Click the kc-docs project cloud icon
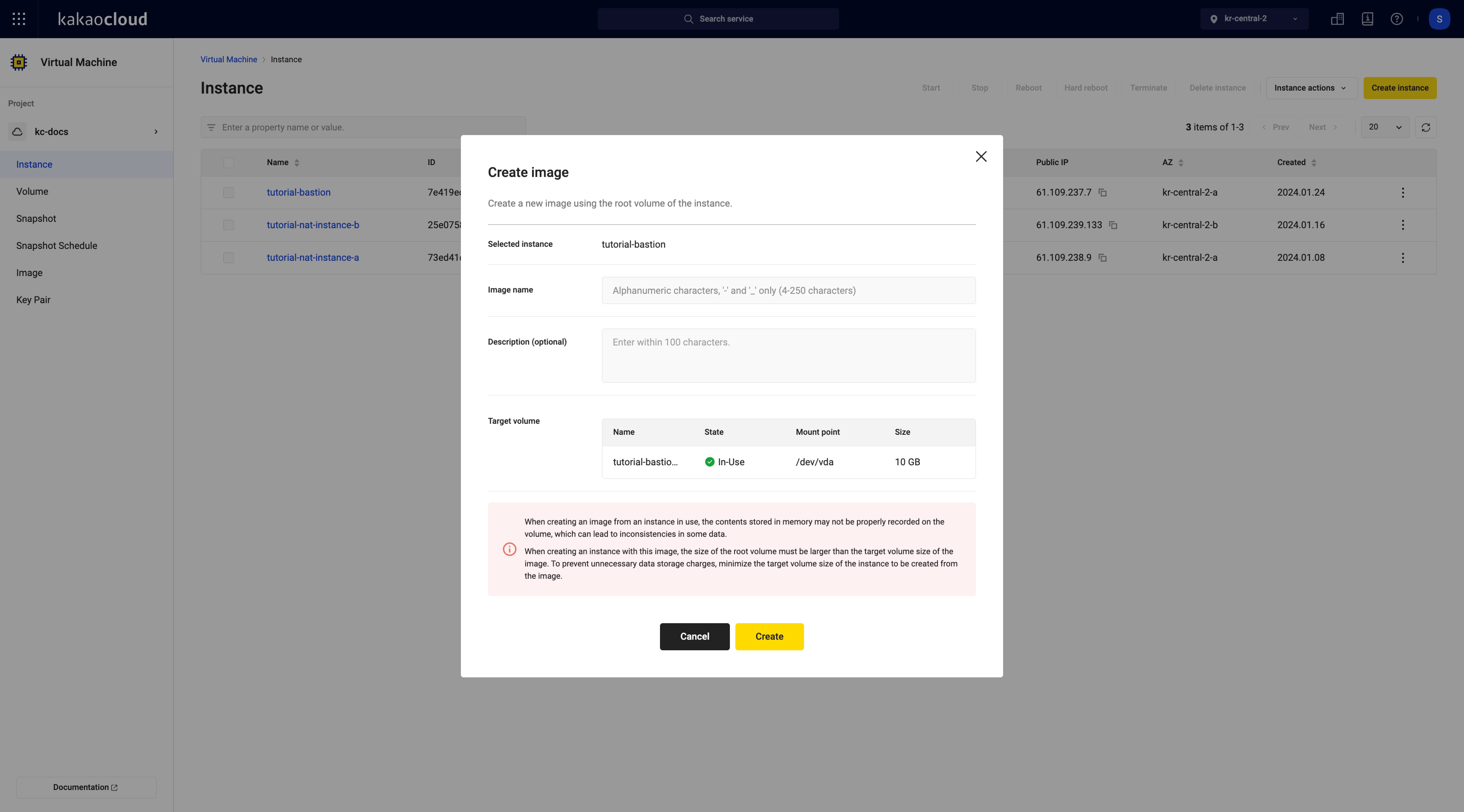This screenshot has height=812, width=1464. (18, 132)
